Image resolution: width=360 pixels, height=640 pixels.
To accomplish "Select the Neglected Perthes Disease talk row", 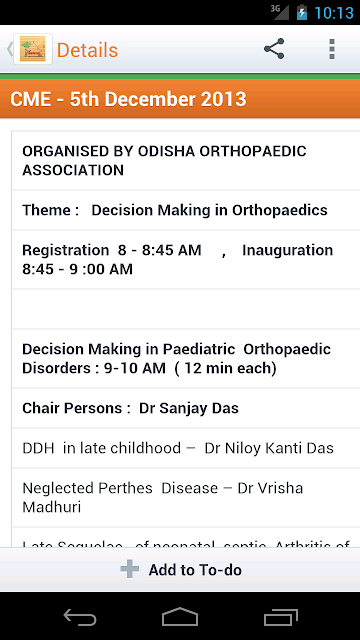I will pos(186,498).
